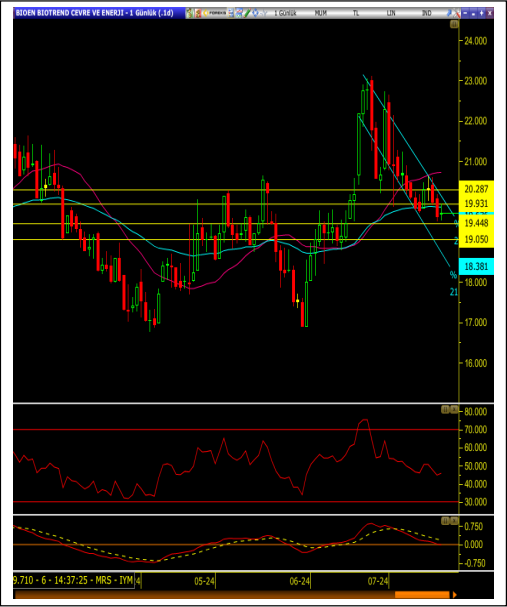Click the MACD panel left options icon
Screen dimensions: 507x607
[x=445, y=521]
